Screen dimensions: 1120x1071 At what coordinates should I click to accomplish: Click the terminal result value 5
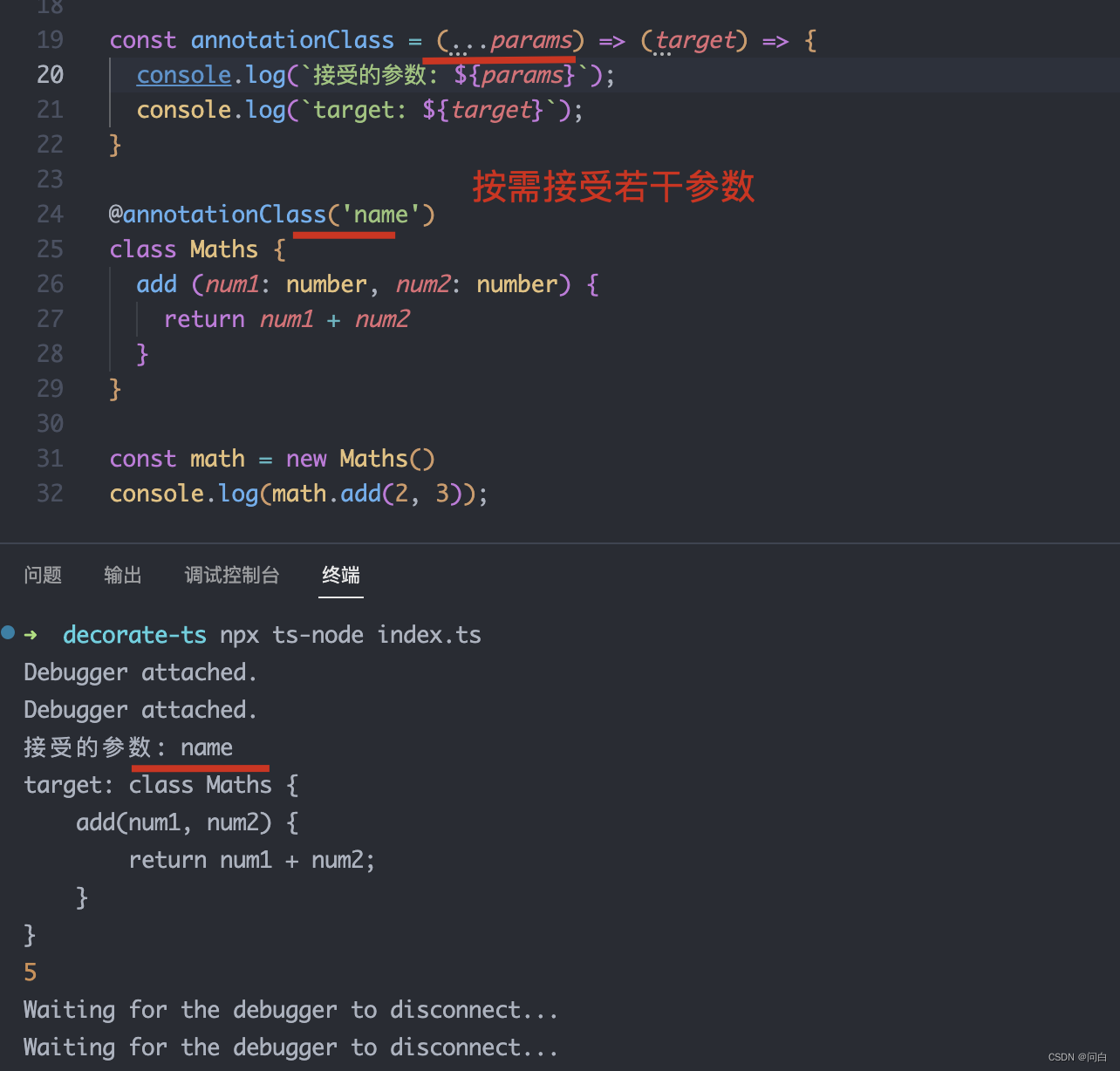pyautogui.click(x=31, y=972)
